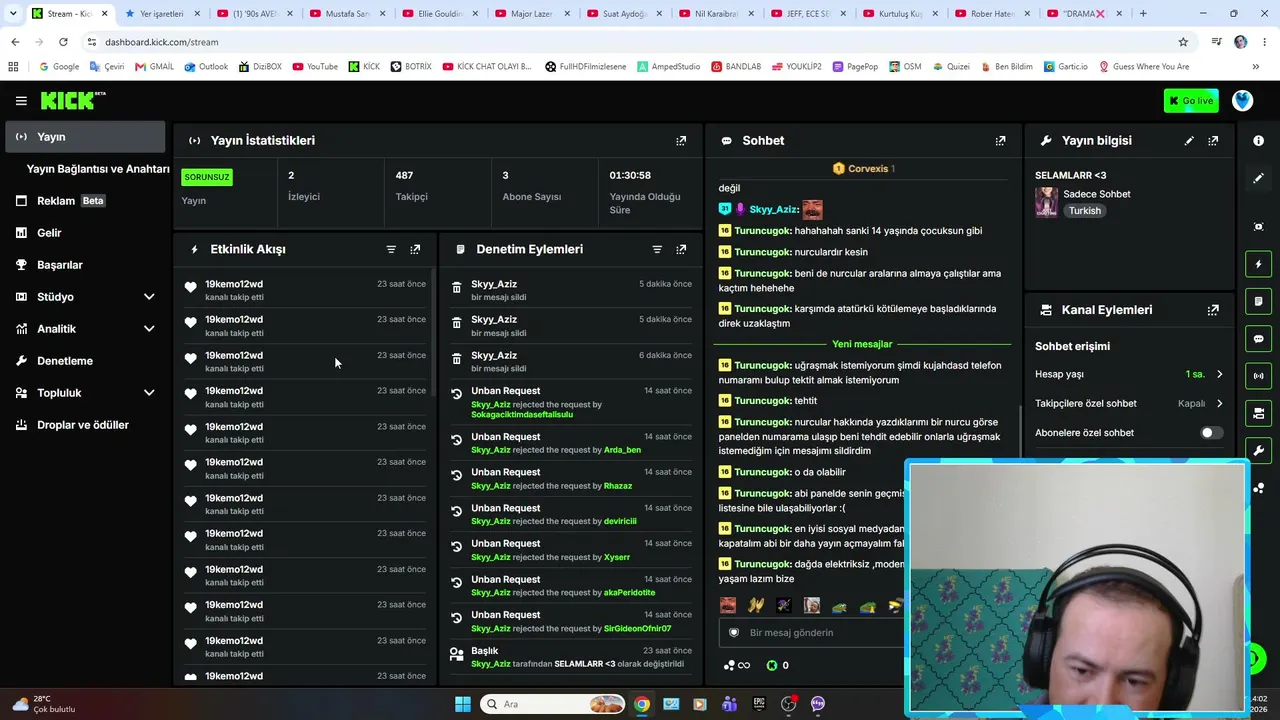The height and width of the screenshot is (720, 1280).
Task: Select Yayın in the sidebar
Action: point(85,137)
